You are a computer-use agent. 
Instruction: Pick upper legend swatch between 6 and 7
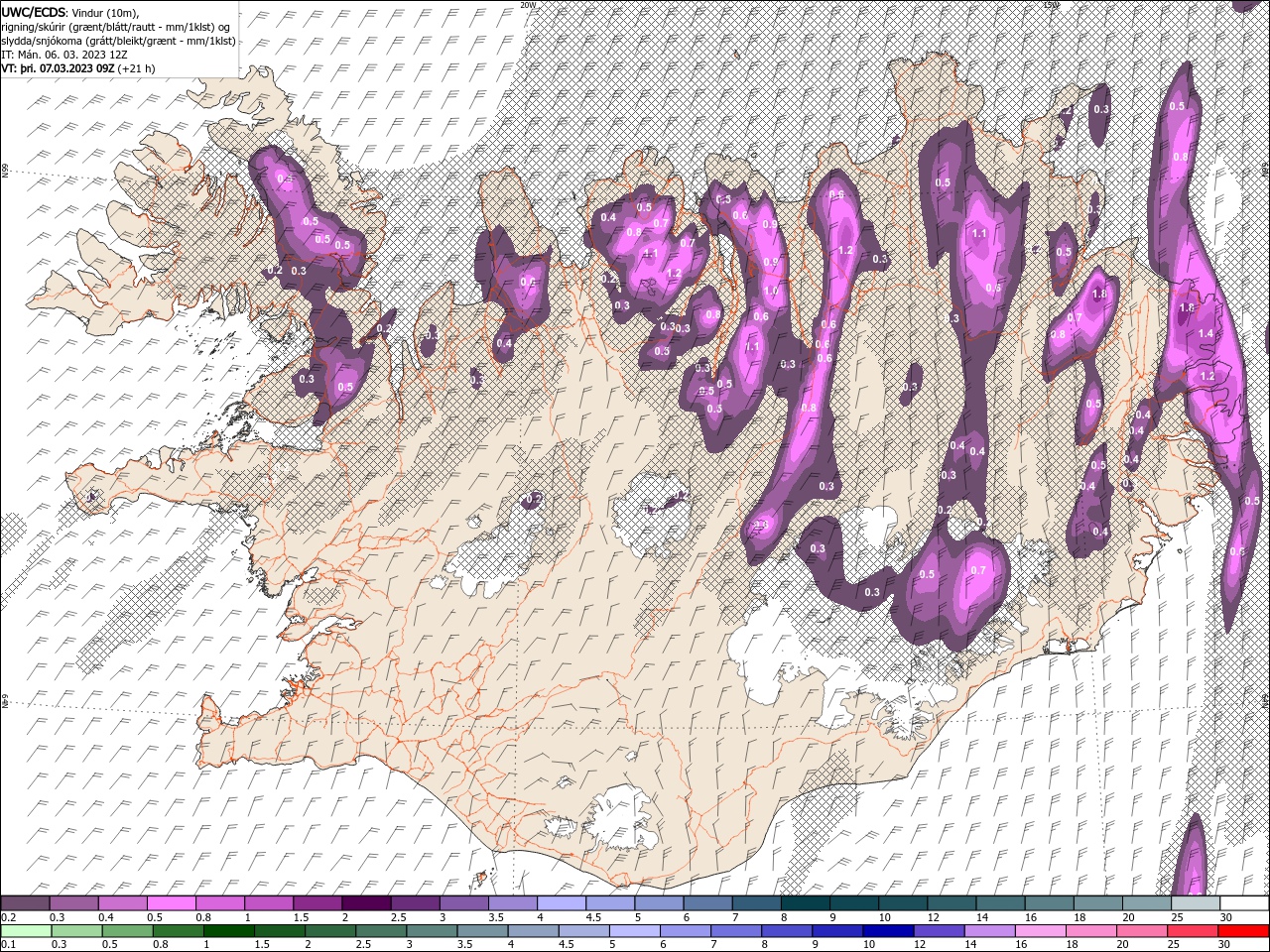tap(707, 903)
